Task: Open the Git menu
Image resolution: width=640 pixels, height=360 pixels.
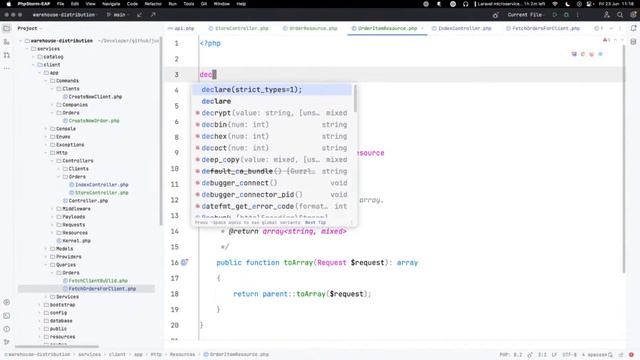Action: [204, 4]
